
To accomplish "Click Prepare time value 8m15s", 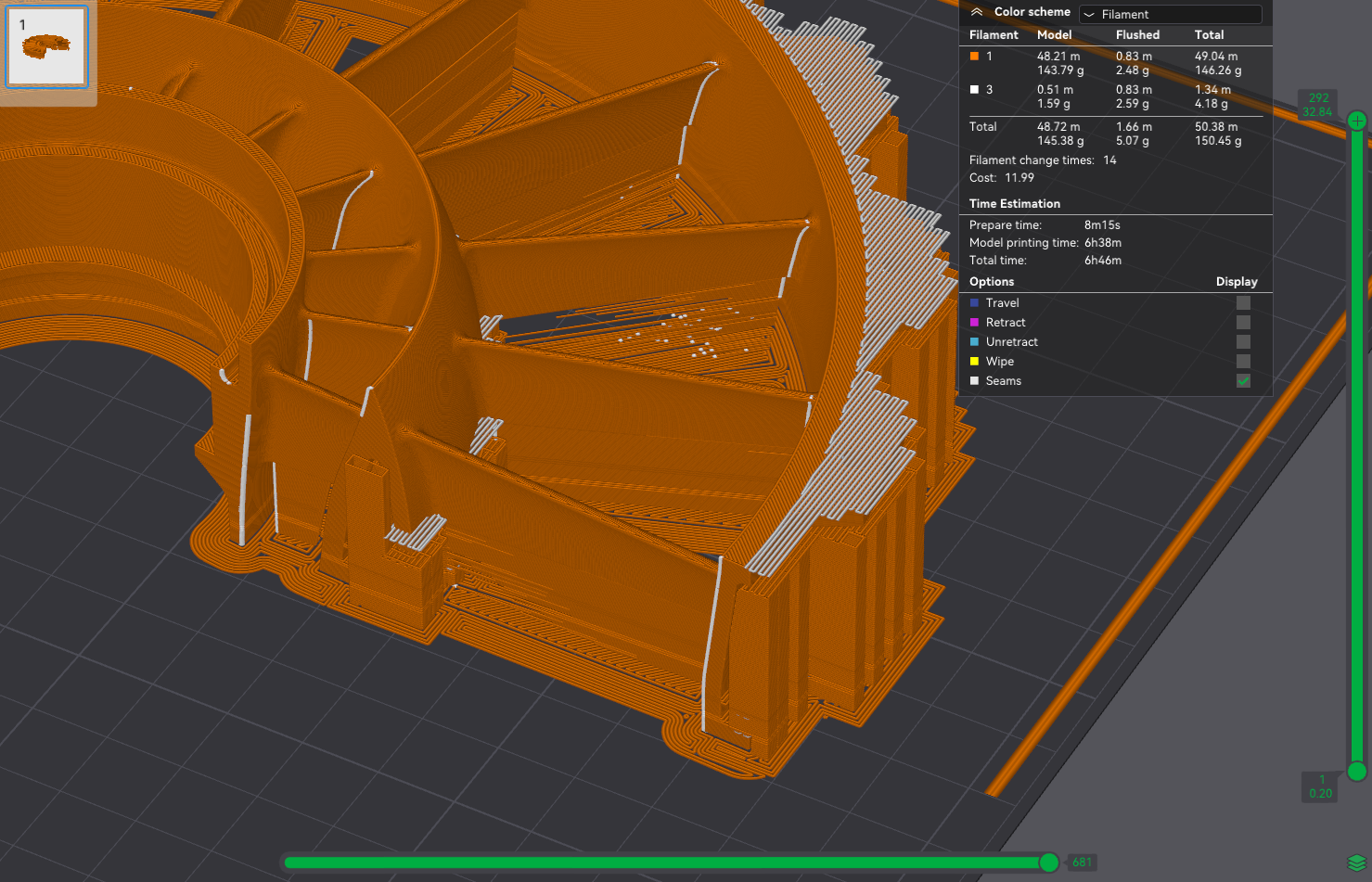I will click(1102, 225).
